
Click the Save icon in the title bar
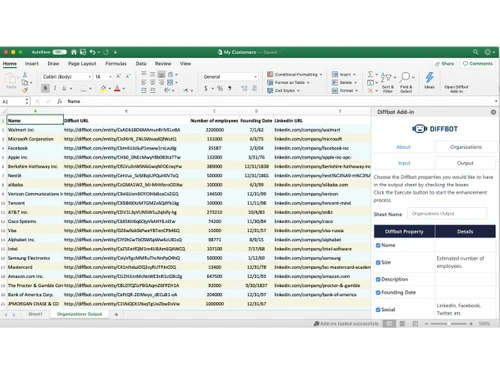click(x=83, y=52)
